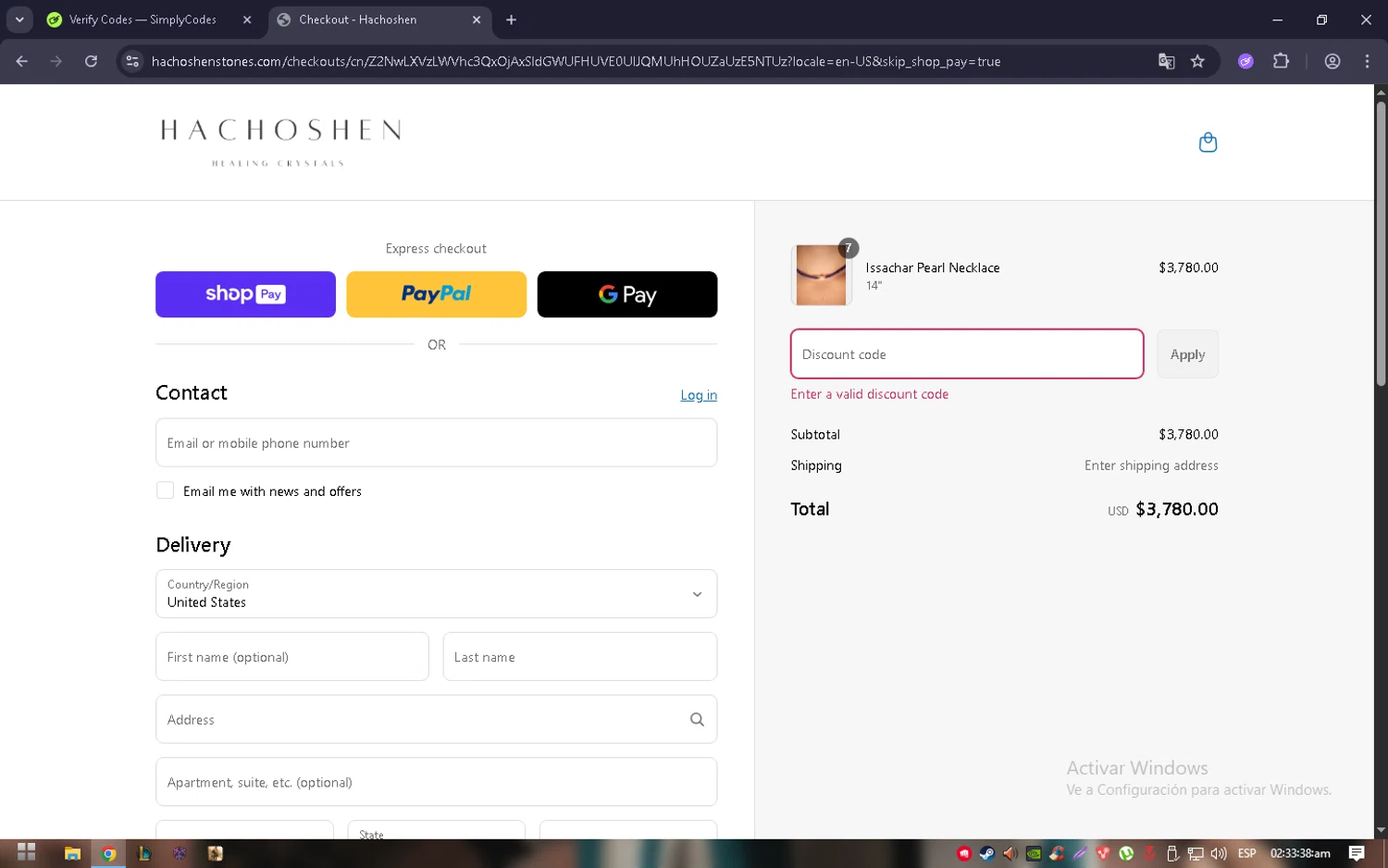Click the Chrome taskbar icon
This screenshot has width=1388, height=868.
(x=108, y=853)
